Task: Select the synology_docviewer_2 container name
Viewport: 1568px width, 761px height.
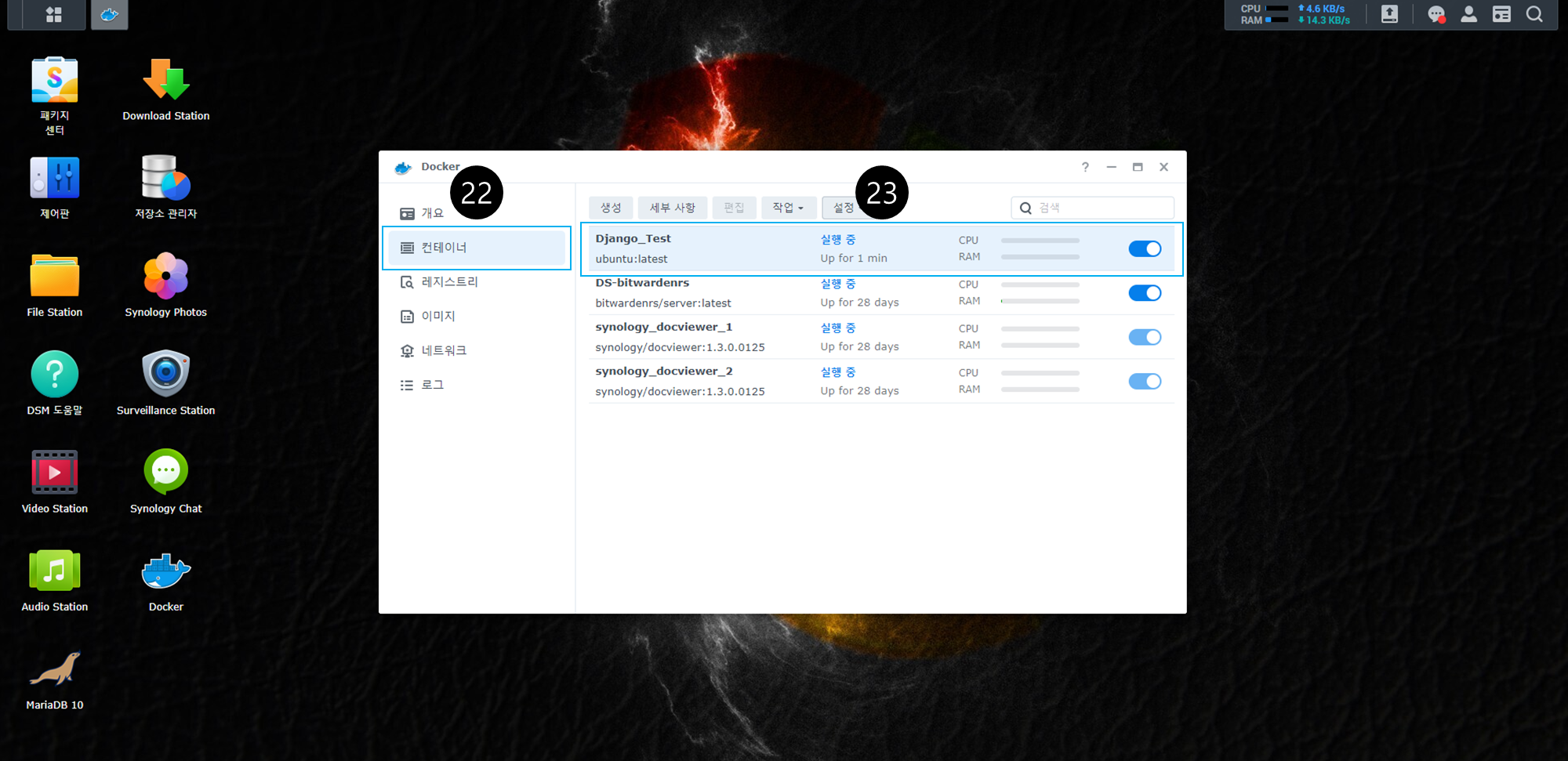Action: click(663, 371)
